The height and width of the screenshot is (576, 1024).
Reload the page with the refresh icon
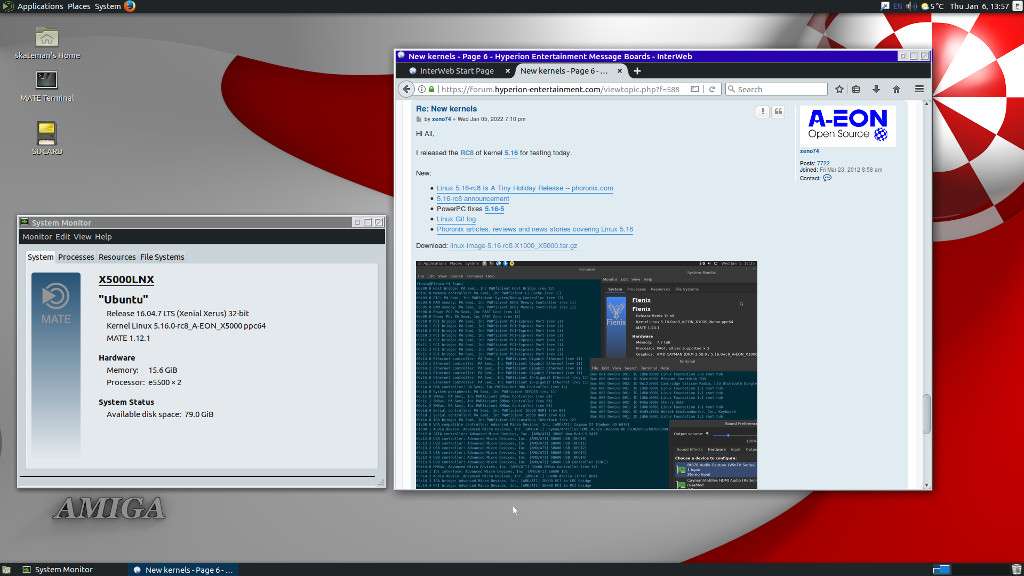[712, 89]
